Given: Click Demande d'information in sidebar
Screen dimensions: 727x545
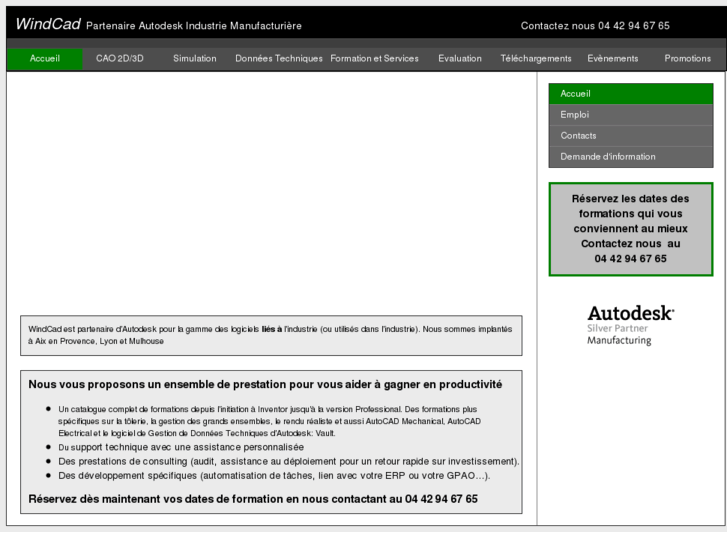Looking at the screenshot, I should click(631, 157).
